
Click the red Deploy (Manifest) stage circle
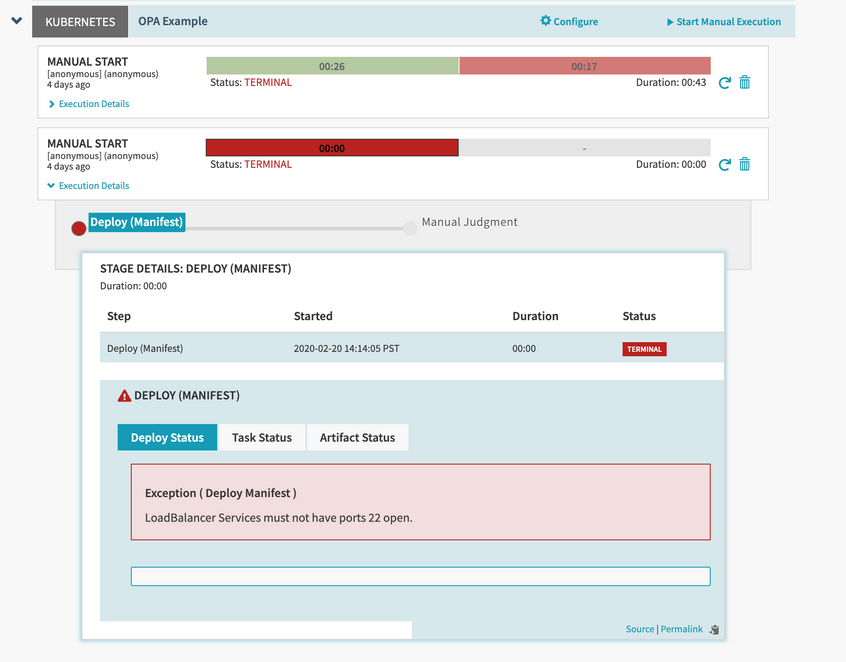pyautogui.click(x=79, y=228)
